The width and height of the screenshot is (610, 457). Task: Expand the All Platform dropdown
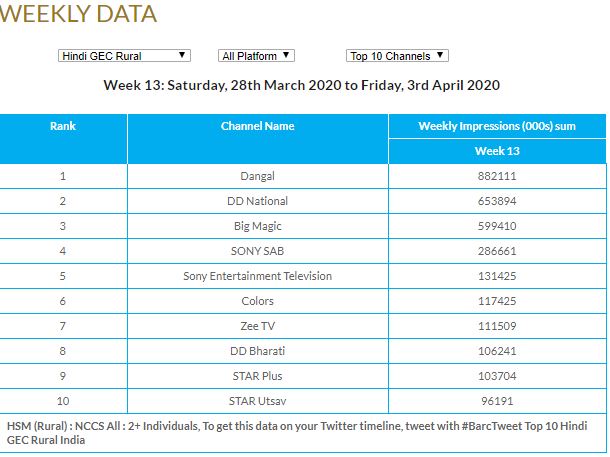[x=256, y=56]
